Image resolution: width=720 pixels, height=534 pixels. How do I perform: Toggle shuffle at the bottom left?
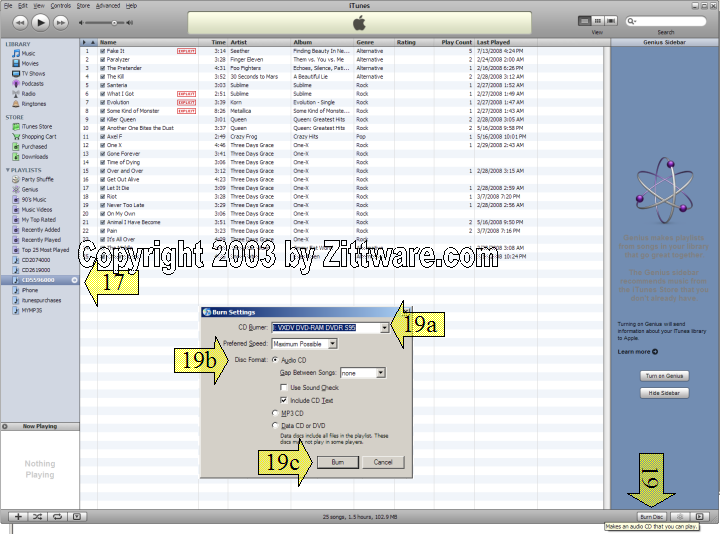40,516
